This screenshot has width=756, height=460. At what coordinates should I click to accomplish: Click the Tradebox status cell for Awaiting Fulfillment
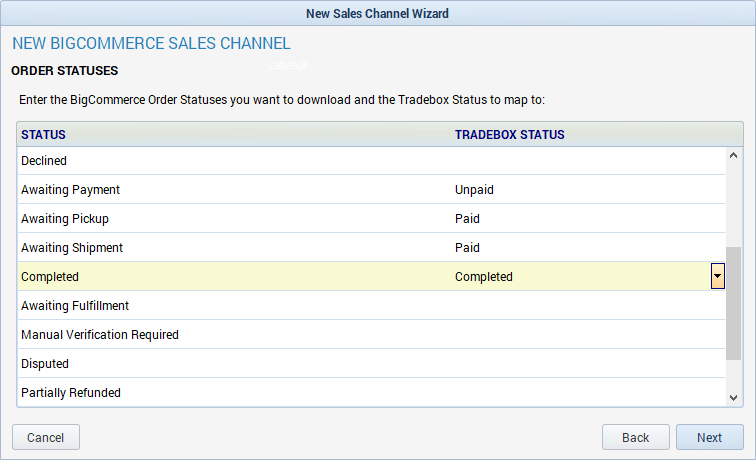point(588,305)
